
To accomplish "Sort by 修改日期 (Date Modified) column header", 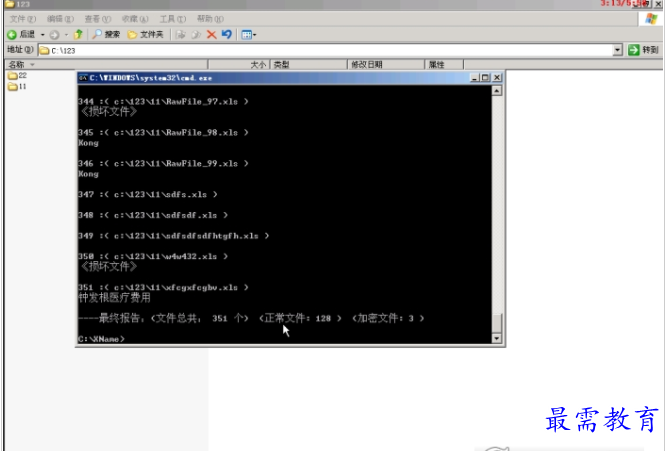I will tap(386, 65).
